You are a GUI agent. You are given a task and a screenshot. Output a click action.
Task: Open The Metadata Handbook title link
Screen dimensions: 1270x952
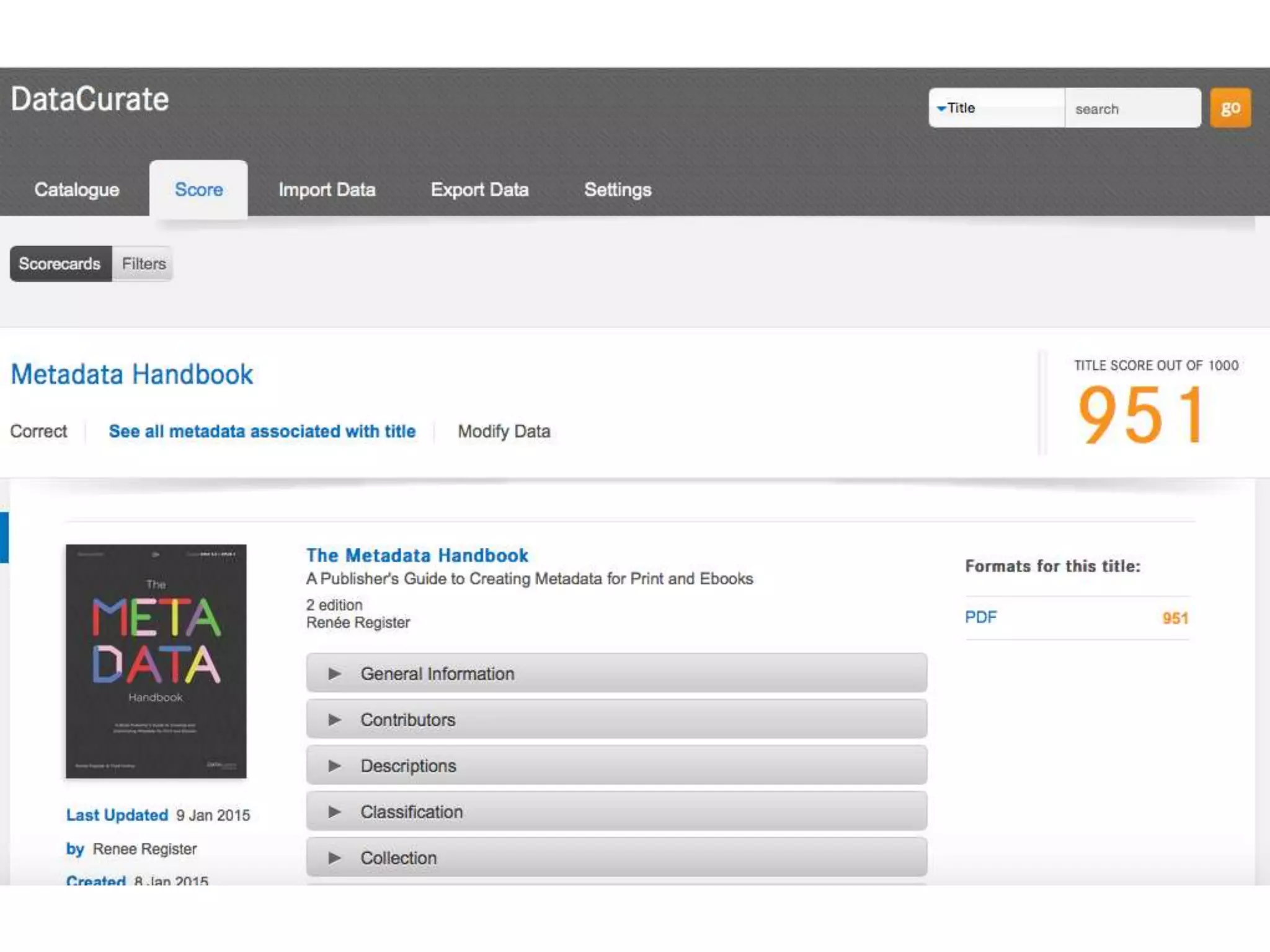pyautogui.click(x=417, y=555)
